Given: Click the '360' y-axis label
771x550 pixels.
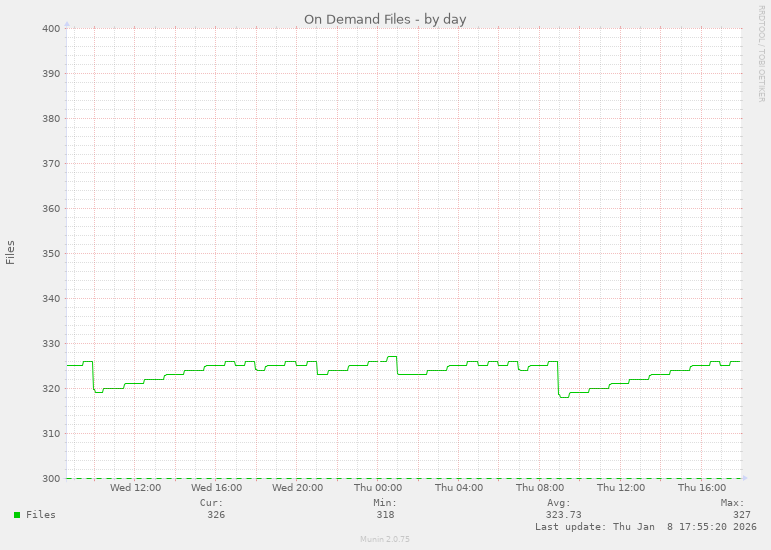Looking at the screenshot, I should [51, 208].
